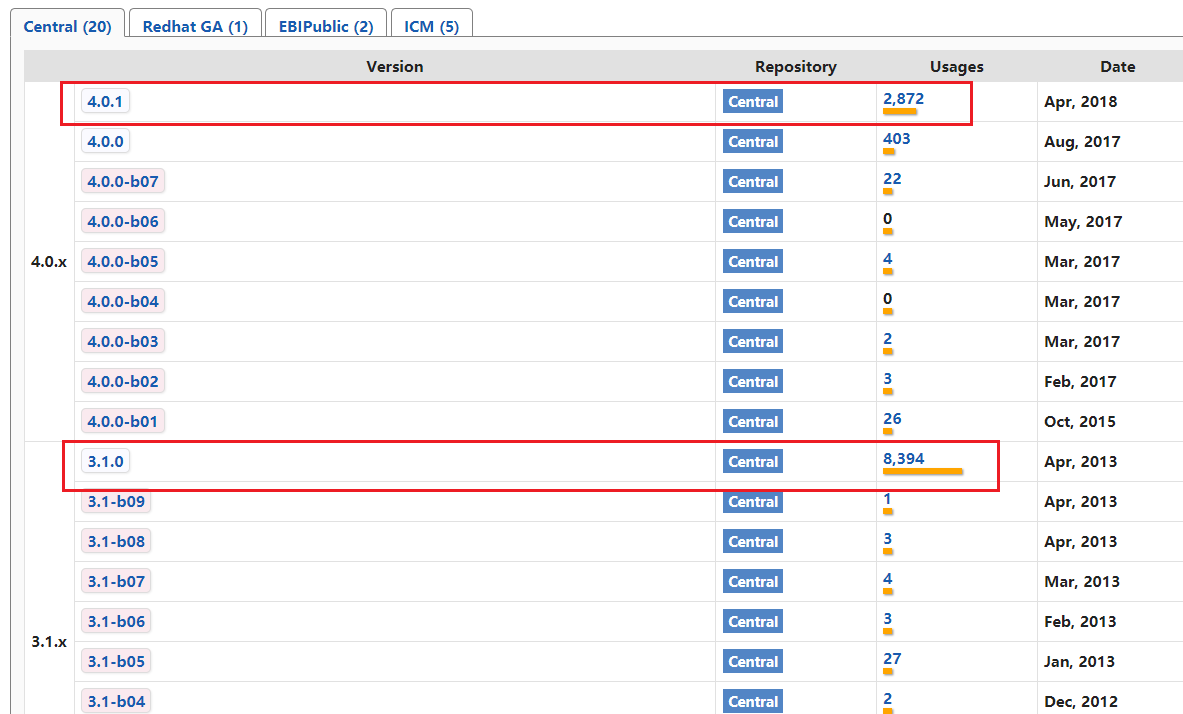Click Central badge in 3.1.0 row
Screen dimensions: 1183x714
click(x=752, y=461)
